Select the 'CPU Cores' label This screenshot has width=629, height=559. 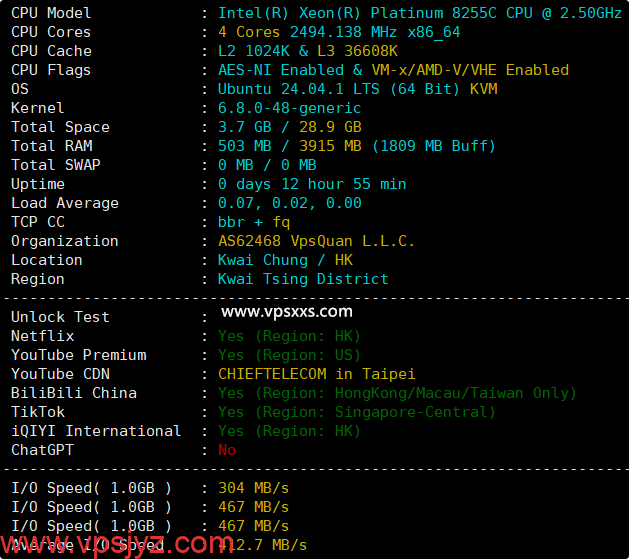click(x=51, y=32)
